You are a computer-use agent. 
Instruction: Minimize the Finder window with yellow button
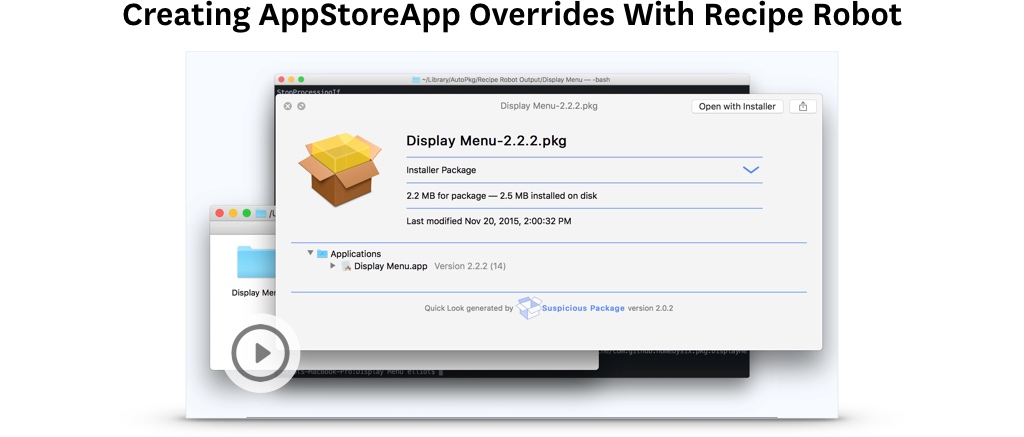233,213
